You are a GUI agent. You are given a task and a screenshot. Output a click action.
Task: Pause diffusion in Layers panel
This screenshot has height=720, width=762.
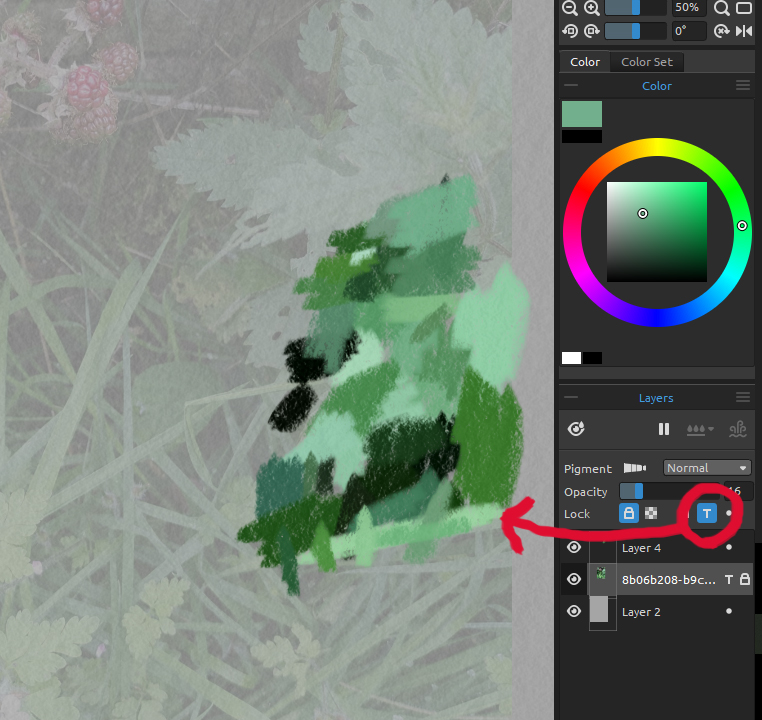point(664,429)
